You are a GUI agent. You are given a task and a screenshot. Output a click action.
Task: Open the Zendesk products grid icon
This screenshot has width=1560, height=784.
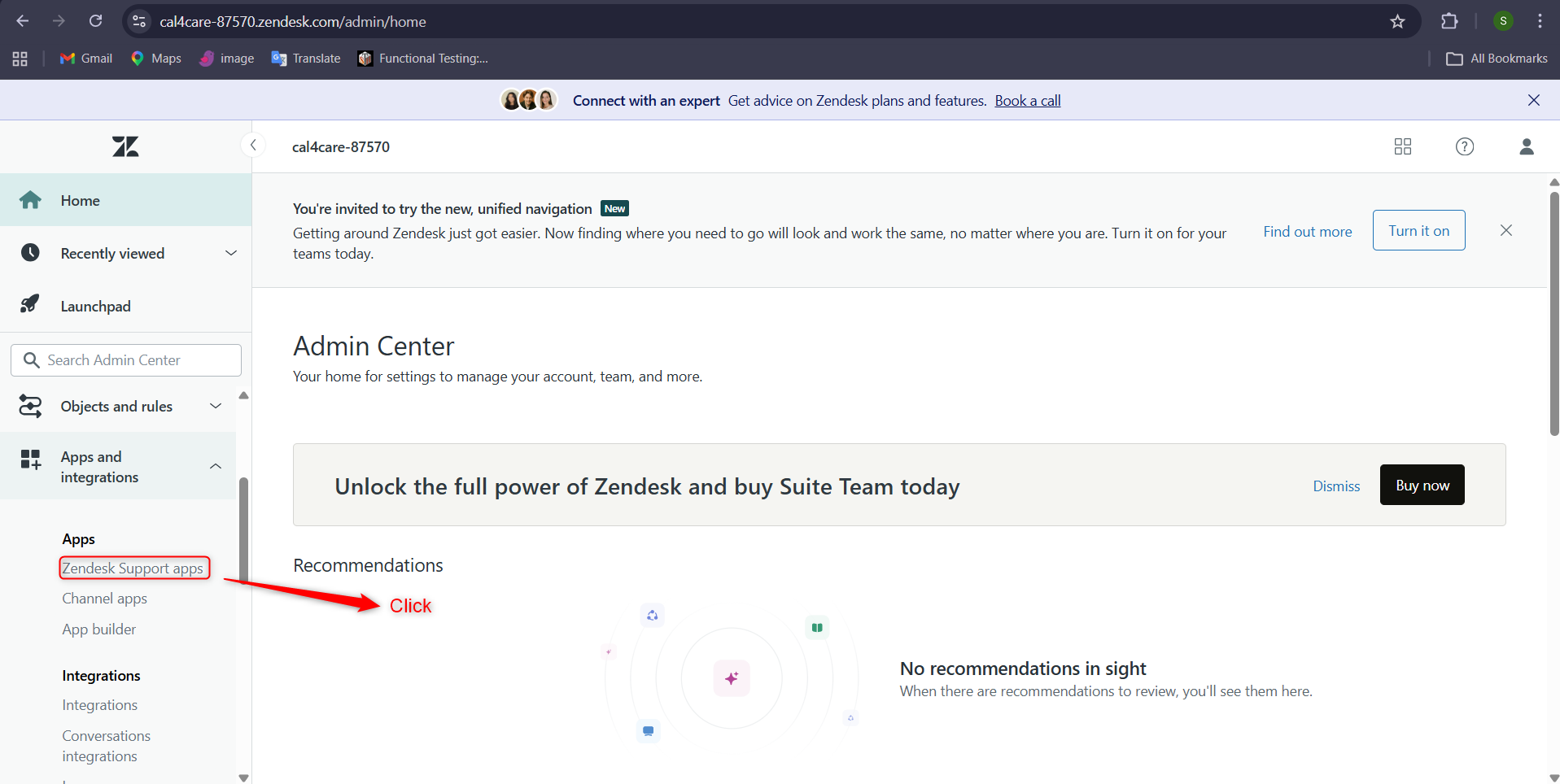(x=1403, y=146)
